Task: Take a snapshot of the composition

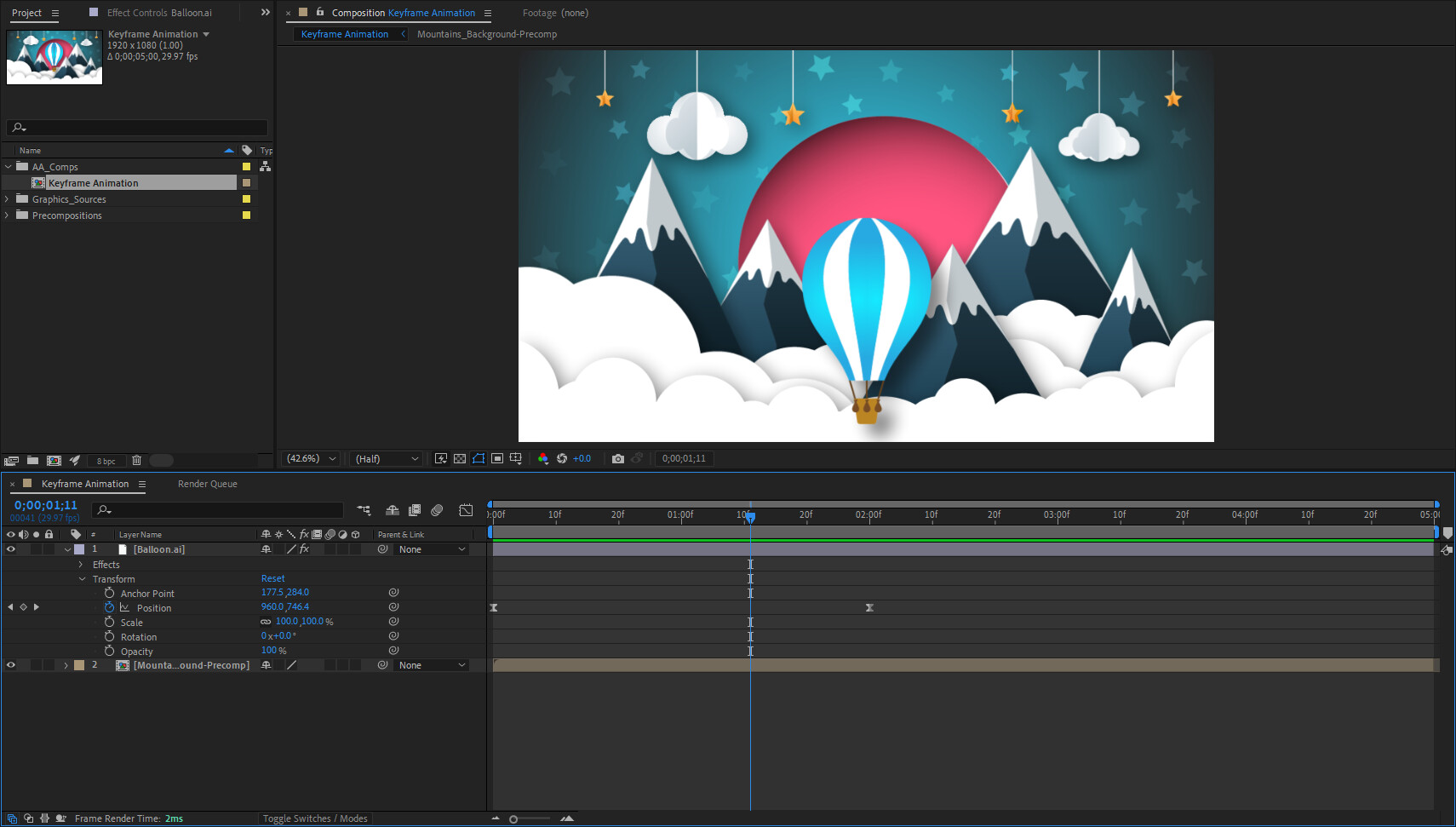Action: 618,458
